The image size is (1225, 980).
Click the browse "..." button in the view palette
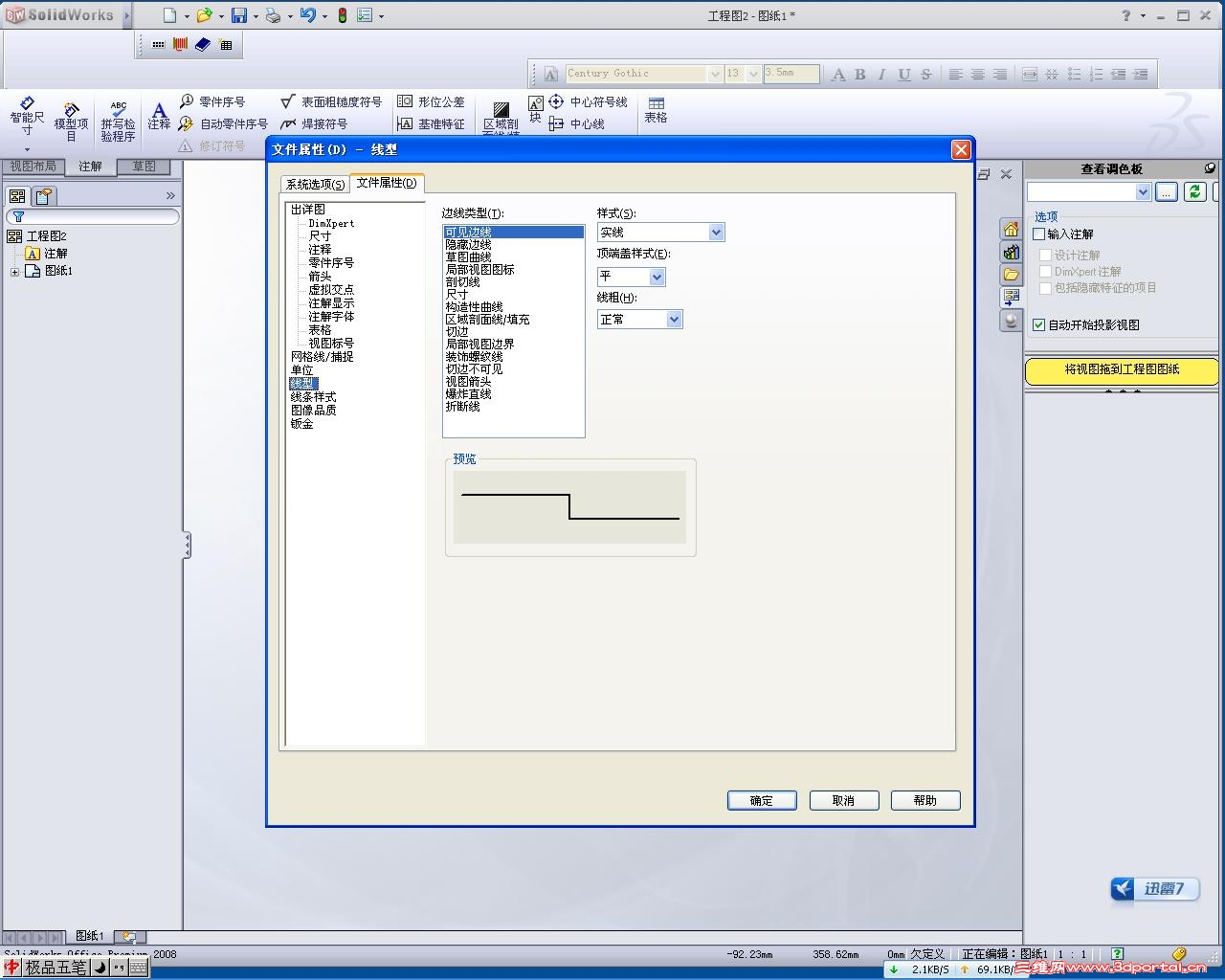pos(1167,192)
